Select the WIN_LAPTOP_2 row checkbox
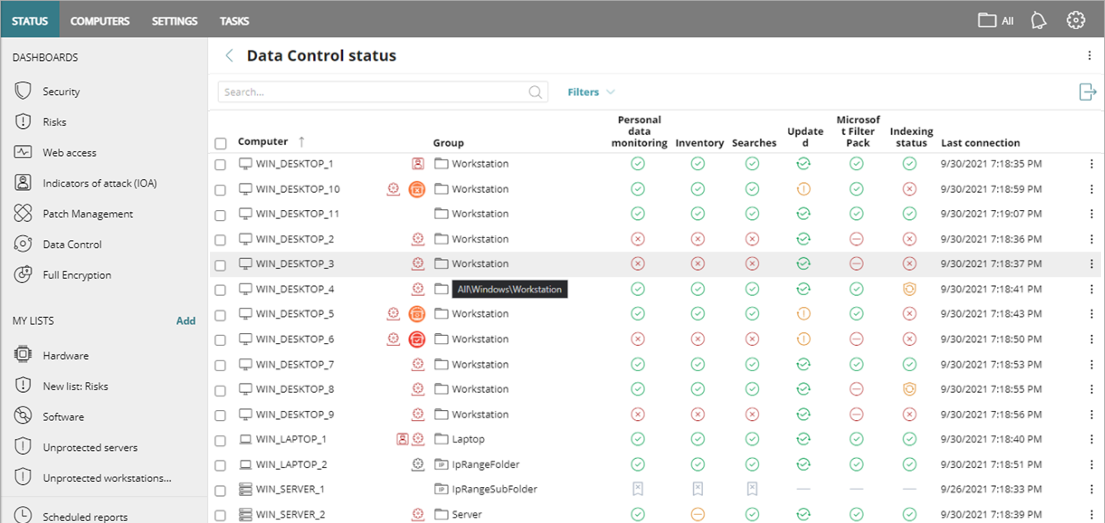This screenshot has height=523, width=1105. coord(221,465)
